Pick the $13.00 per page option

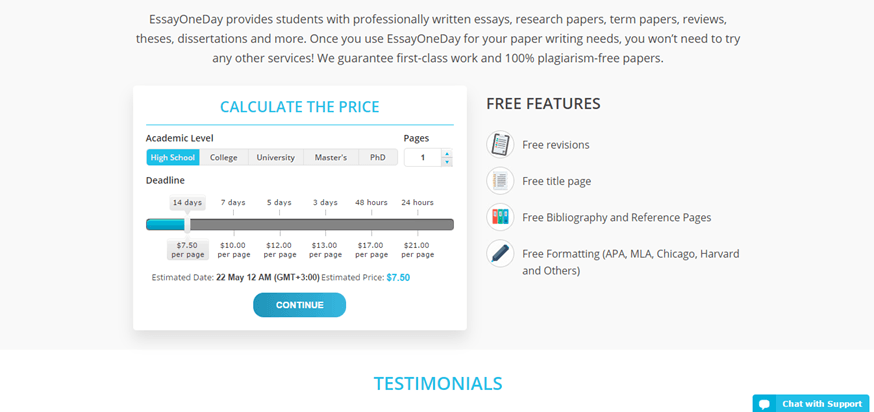324,249
